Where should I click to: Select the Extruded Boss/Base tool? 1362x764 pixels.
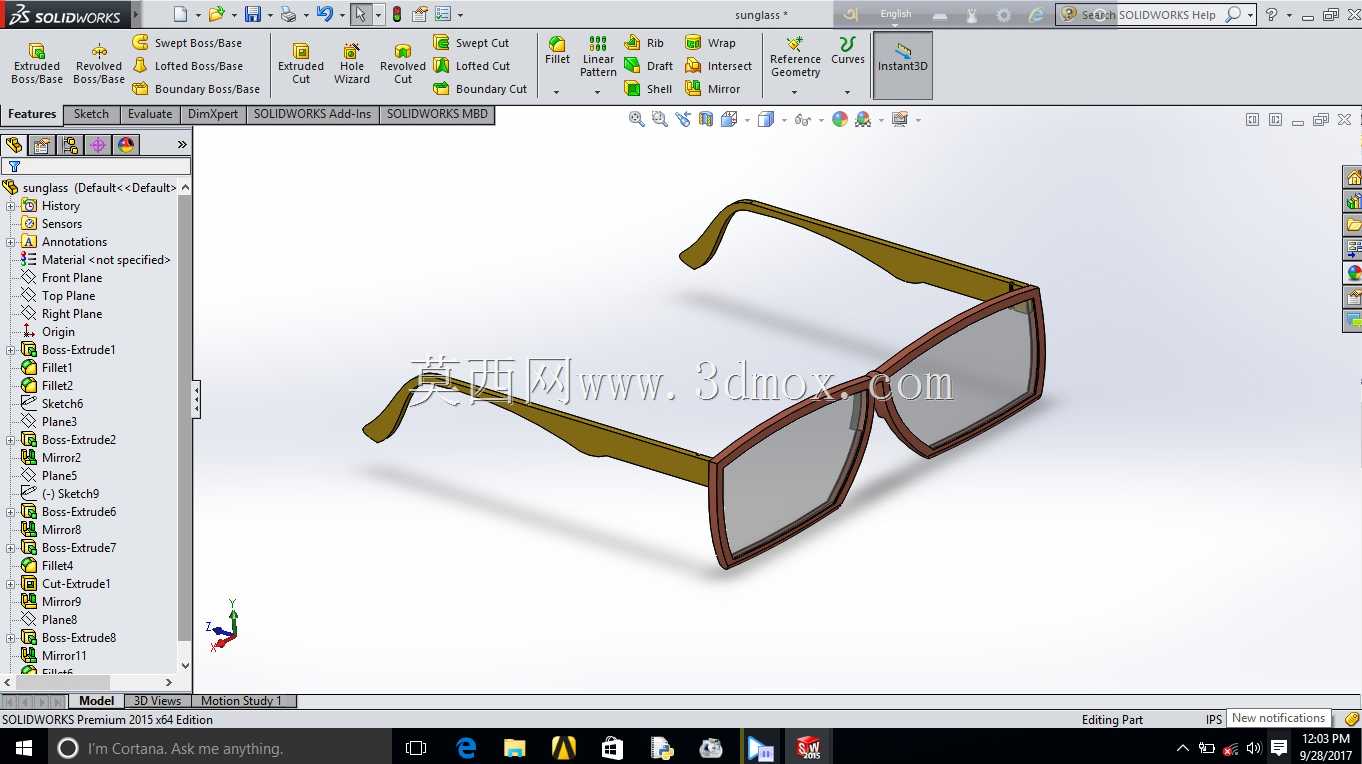pos(37,63)
